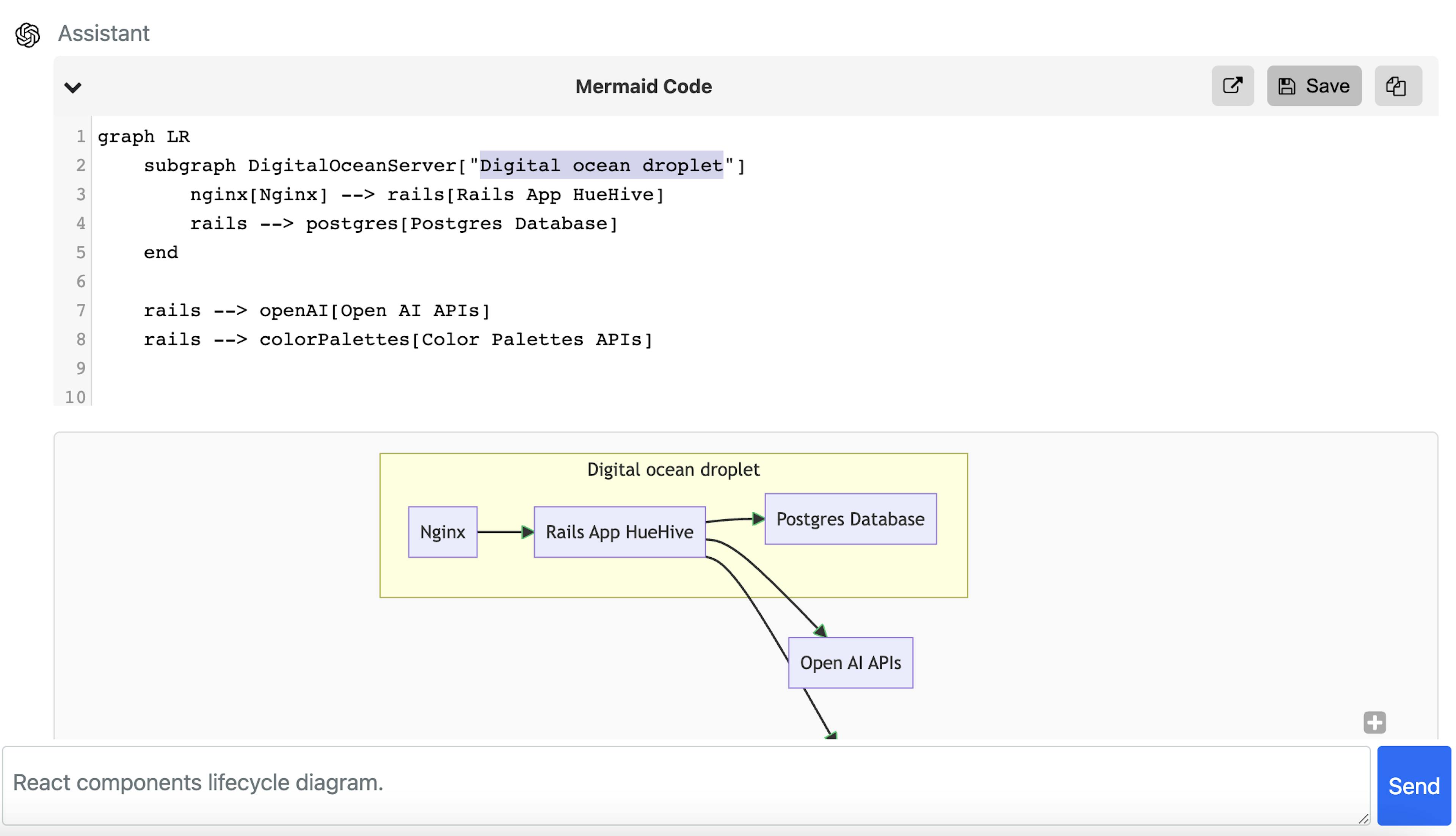
Task: Click code line 'nginx[Nginx] --> rails[Rails App HueHive]'
Action: tap(427, 194)
